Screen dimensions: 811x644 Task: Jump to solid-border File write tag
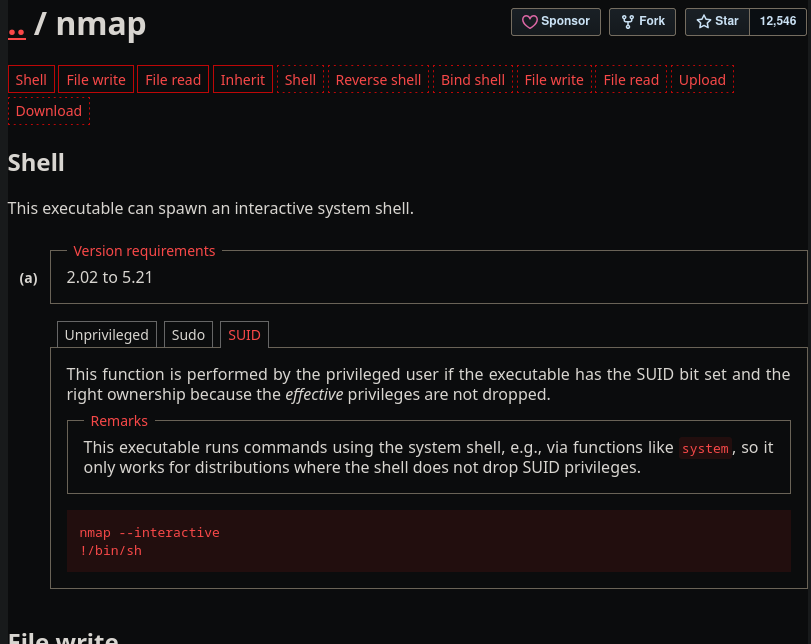click(x=96, y=80)
